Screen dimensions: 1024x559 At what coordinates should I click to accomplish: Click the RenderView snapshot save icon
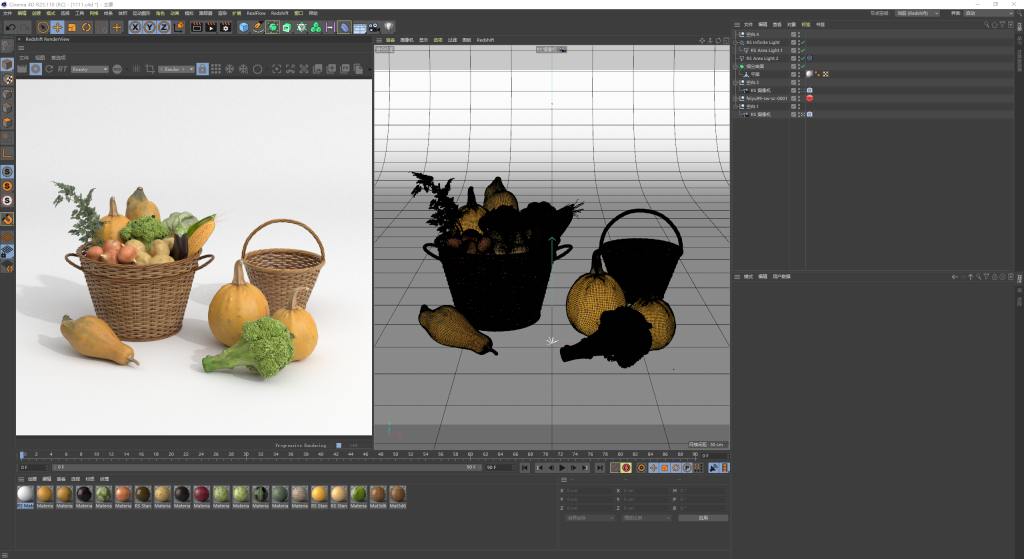tap(317, 69)
